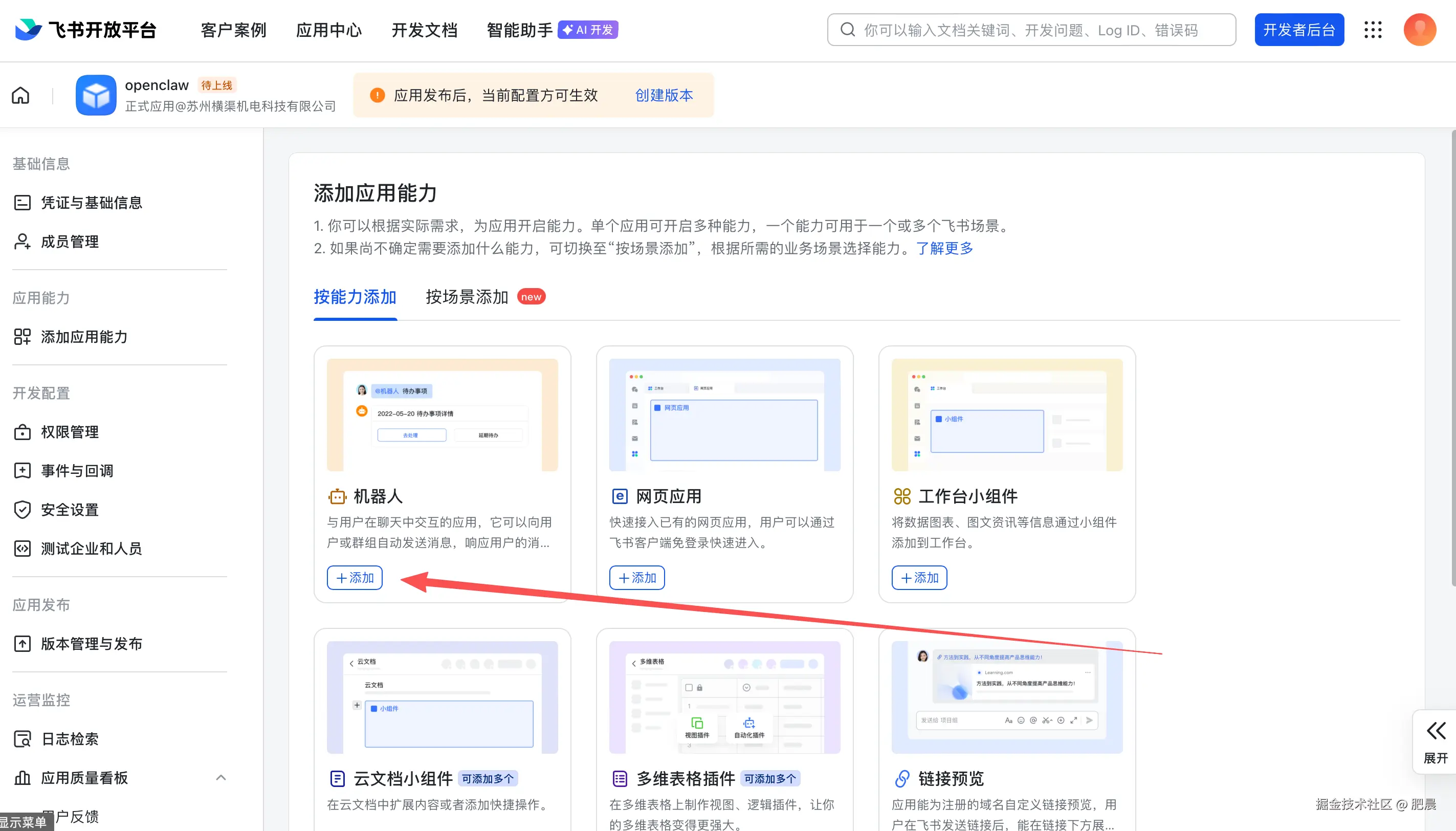1456x831 pixels.
Task: Click the Feishu Open Platform logo
Action: point(85,30)
